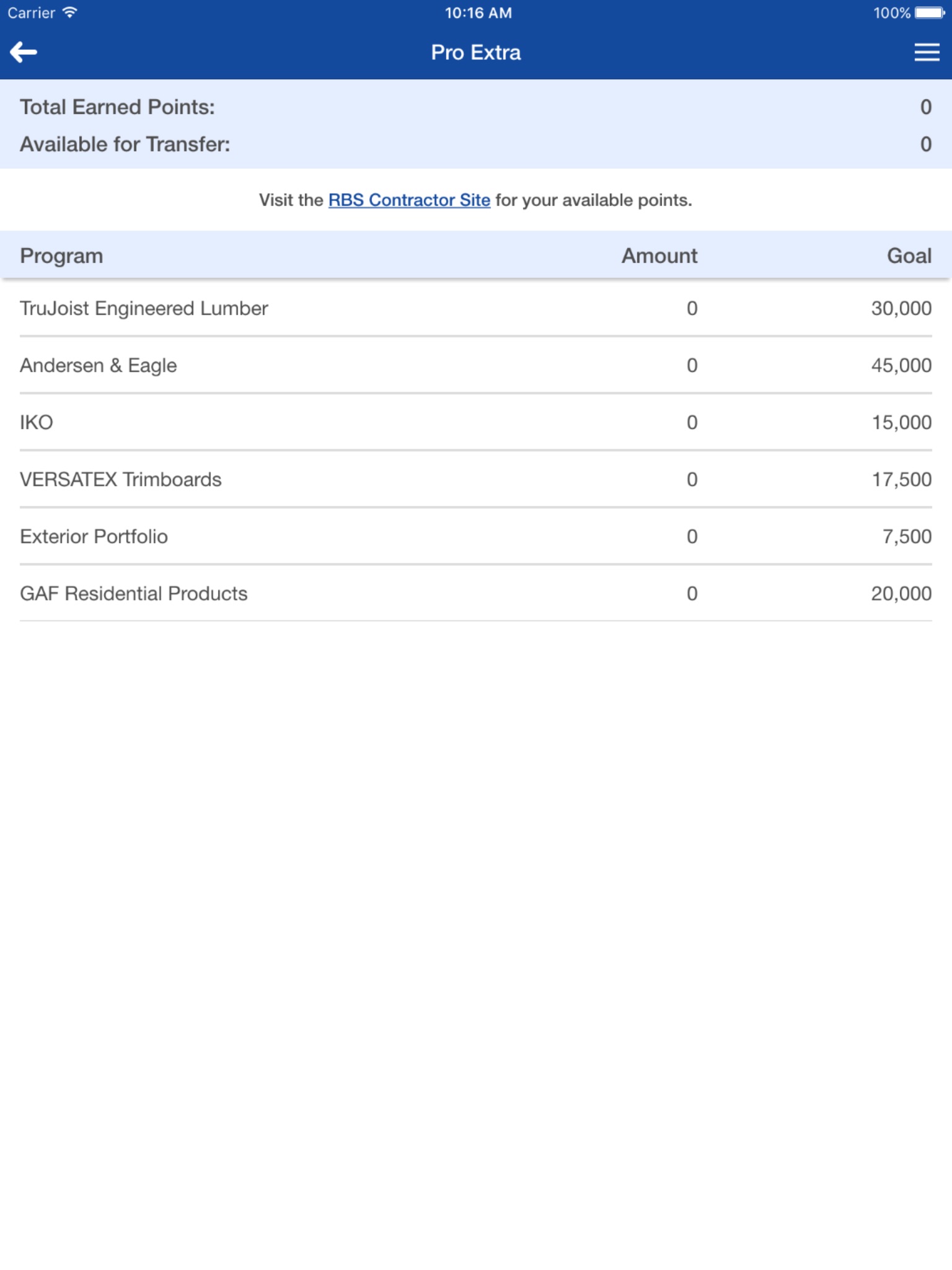The width and height of the screenshot is (952, 1270).
Task: Select the Andersen & Eagle program
Action: click(x=99, y=366)
